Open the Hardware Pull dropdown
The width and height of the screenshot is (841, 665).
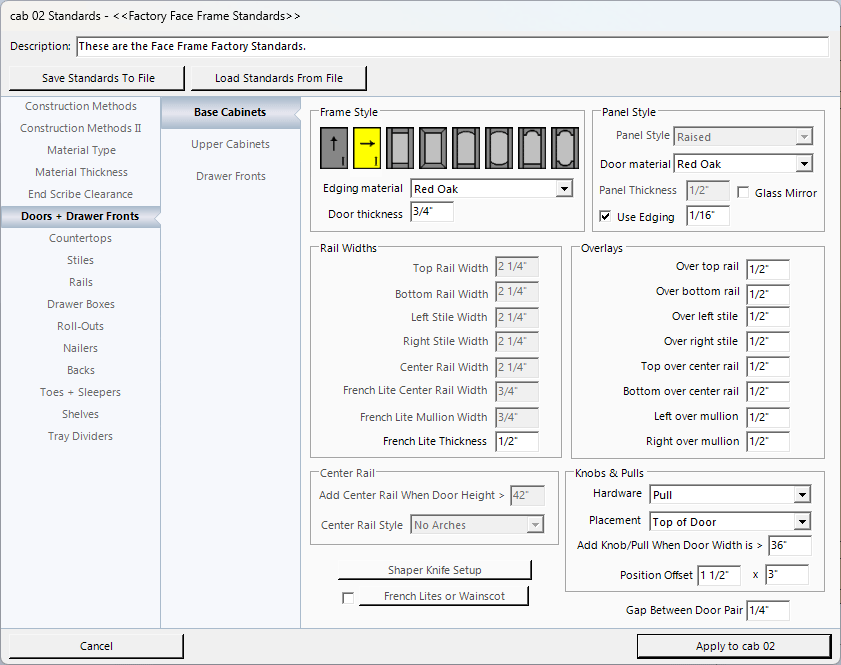[x=801, y=495]
